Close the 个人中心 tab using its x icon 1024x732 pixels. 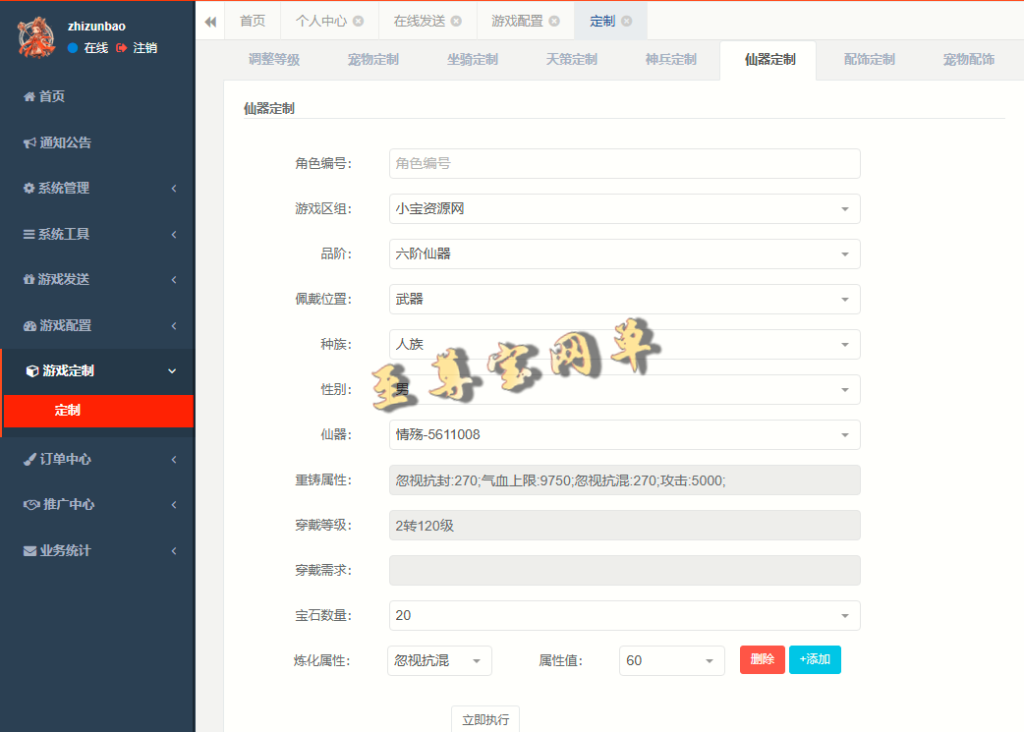click(358, 21)
